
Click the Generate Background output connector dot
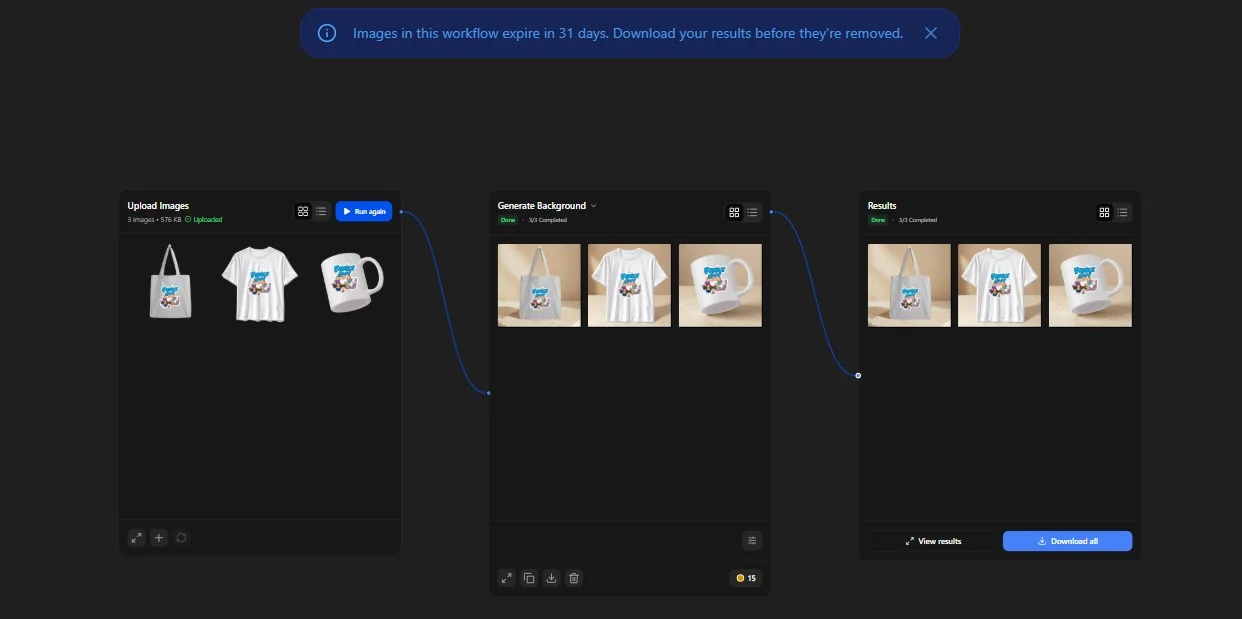tap(771, 211)
